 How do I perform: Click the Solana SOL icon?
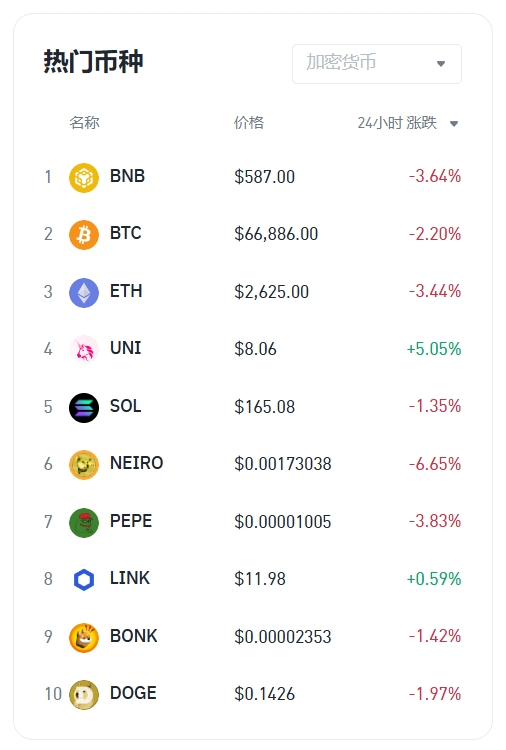[84, 408]
